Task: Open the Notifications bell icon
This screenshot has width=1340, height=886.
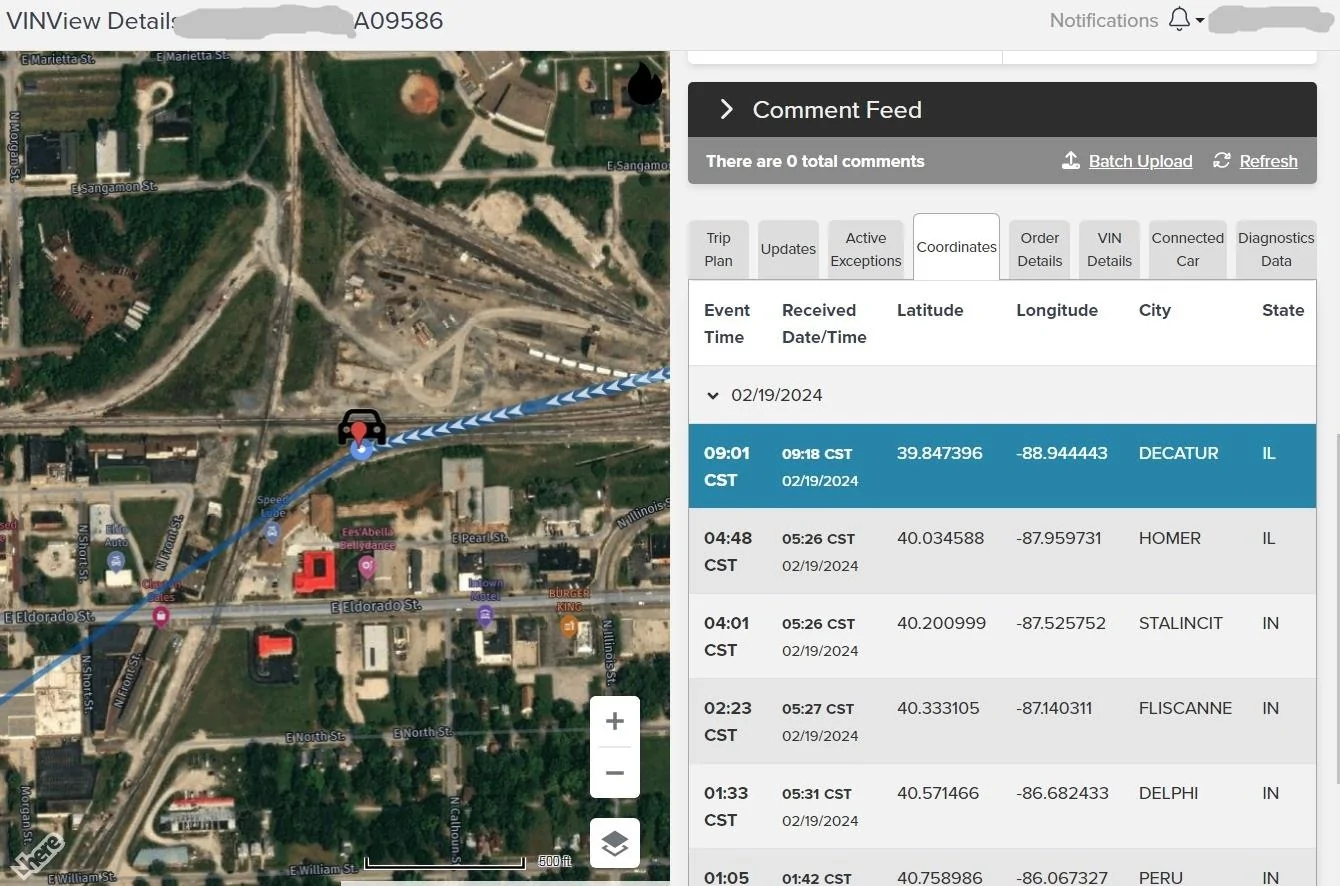Action: coord(1180,20)
